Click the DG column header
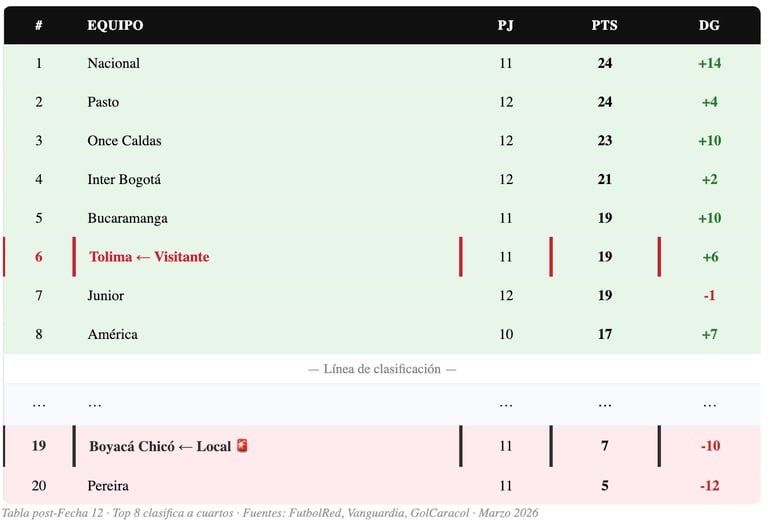Screen dimensions: 768x523 tap(709, 25)
